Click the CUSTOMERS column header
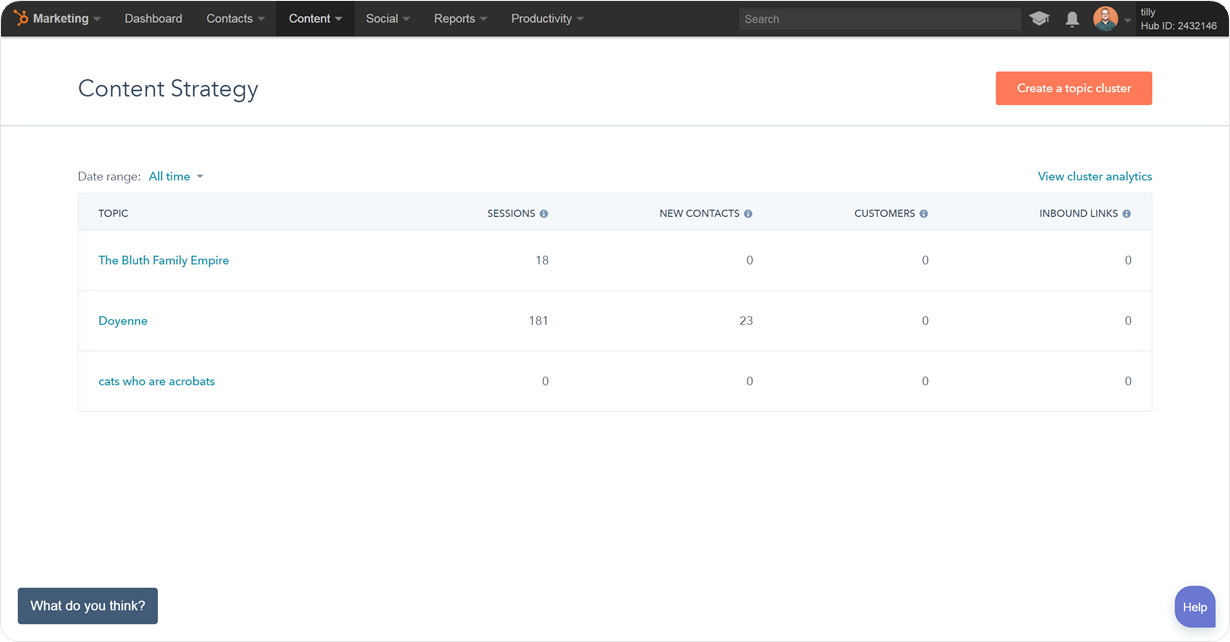 tap(884, 214)
